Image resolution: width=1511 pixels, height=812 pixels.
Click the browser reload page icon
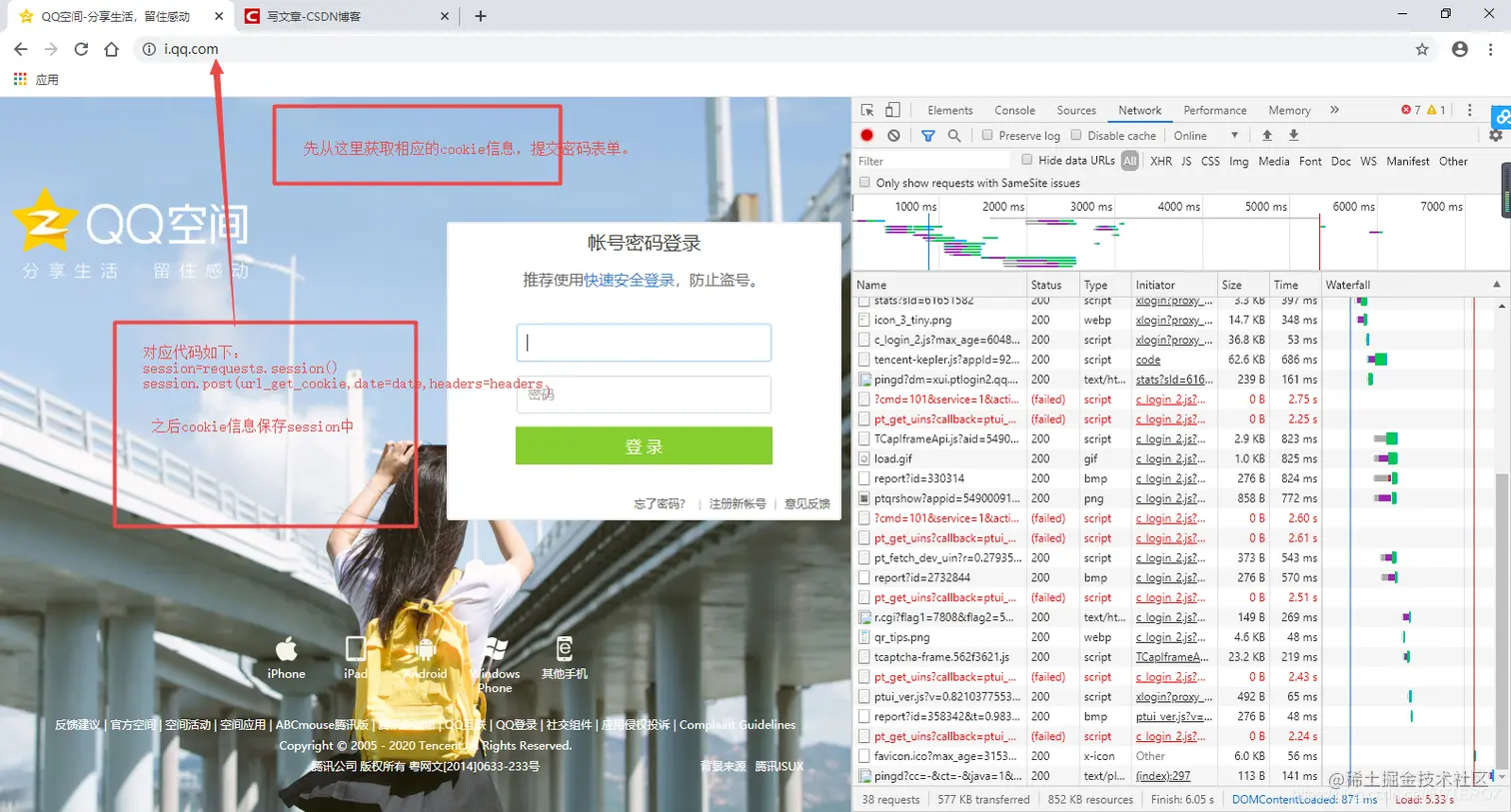82,48
